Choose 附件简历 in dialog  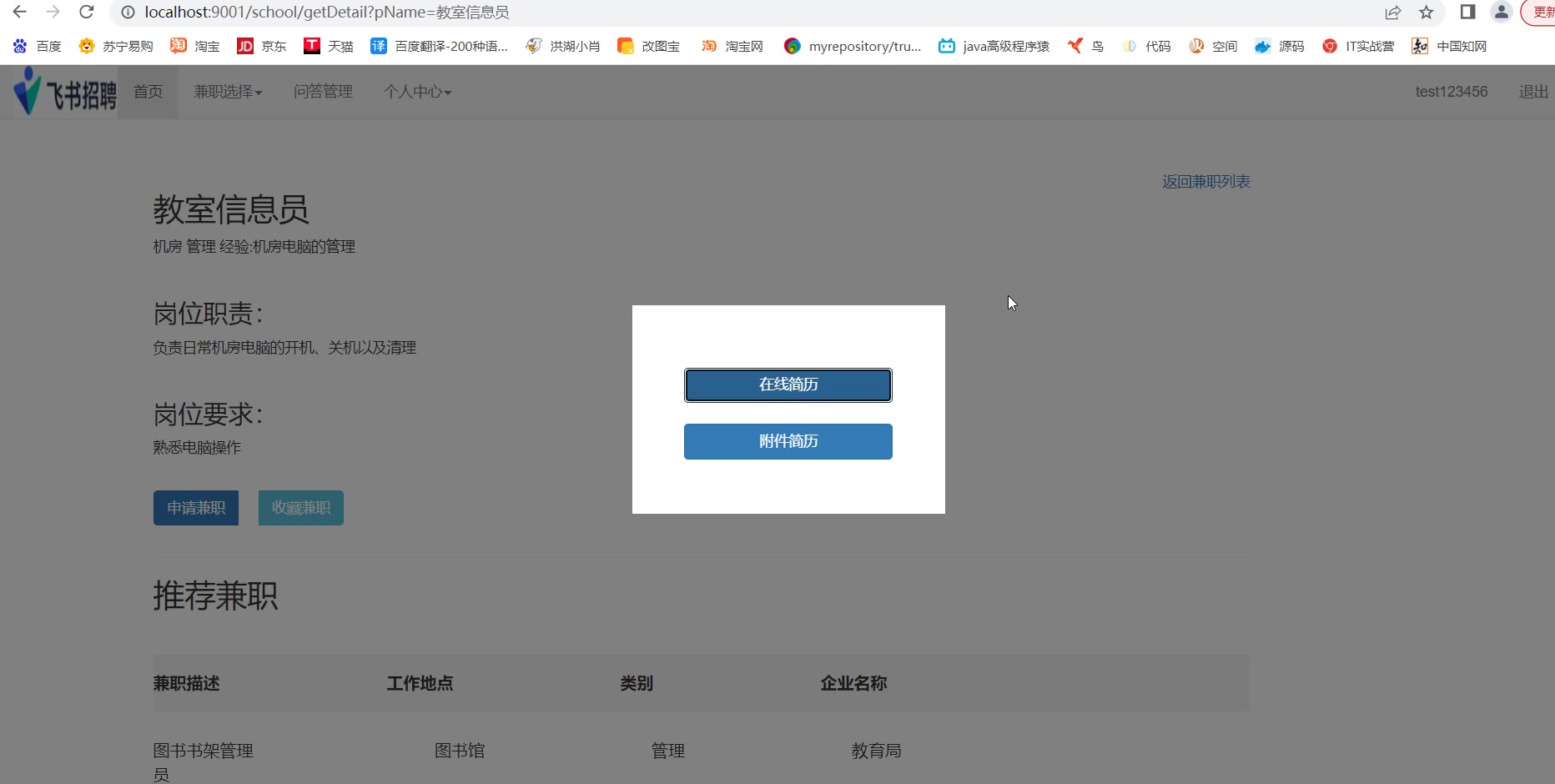pos(788,441)
